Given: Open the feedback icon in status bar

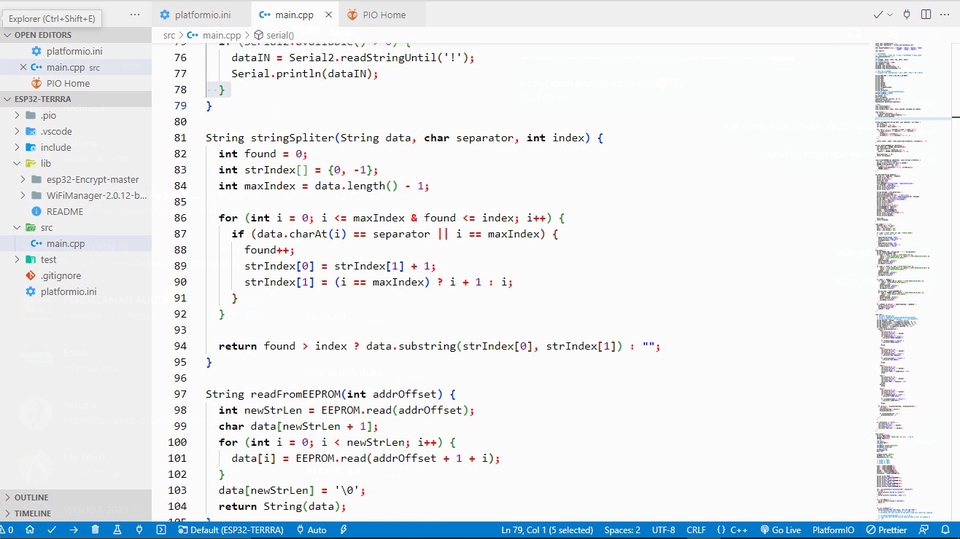Looking at the screenshot, I should pos(924,530).
